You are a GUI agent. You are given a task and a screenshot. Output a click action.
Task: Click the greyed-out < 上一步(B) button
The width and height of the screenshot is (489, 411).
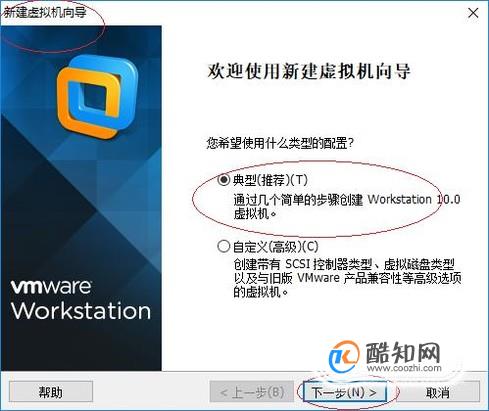click(x=252, y=392)
